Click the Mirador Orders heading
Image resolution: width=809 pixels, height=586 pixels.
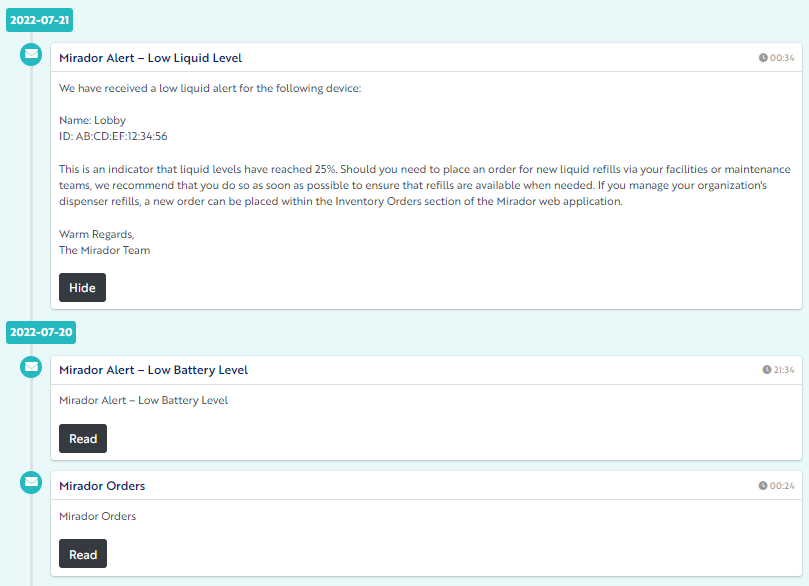point(102,486)
